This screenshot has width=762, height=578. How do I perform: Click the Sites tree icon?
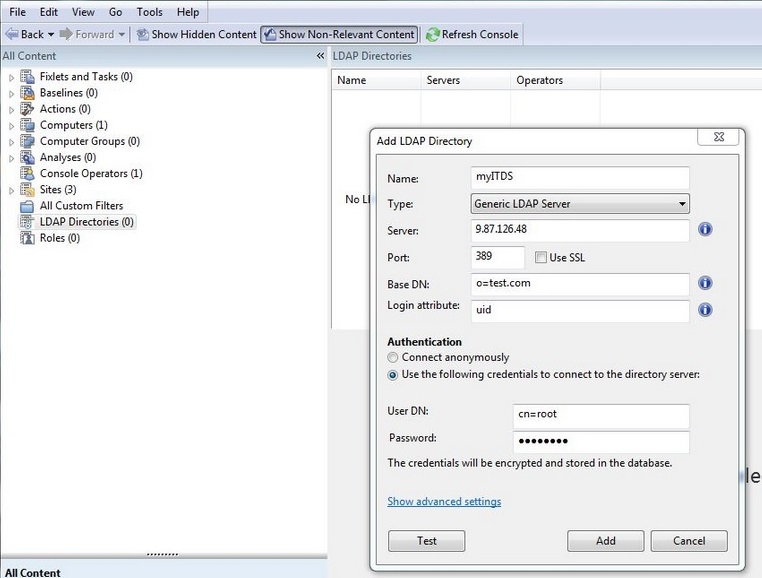pos(27,189)
